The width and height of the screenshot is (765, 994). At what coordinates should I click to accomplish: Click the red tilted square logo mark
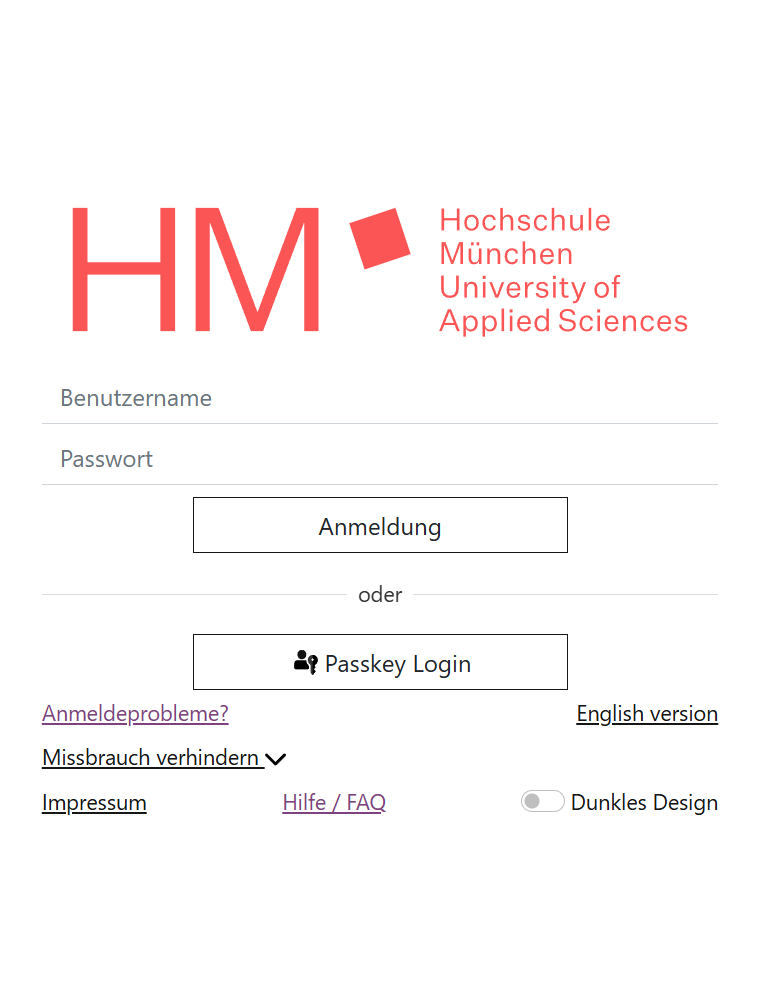380,238
